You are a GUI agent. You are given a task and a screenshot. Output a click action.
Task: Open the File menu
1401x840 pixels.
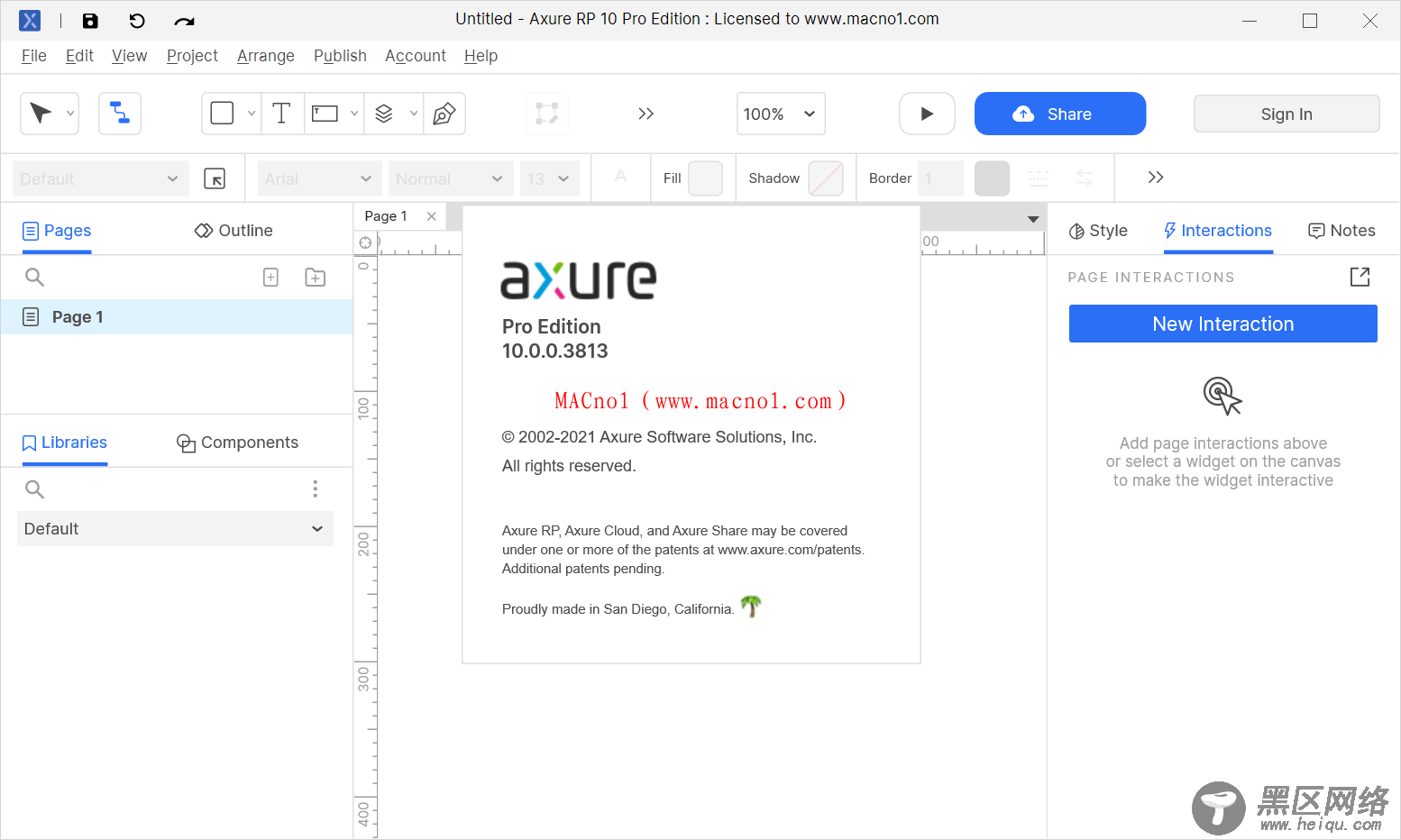coord(34,56)
